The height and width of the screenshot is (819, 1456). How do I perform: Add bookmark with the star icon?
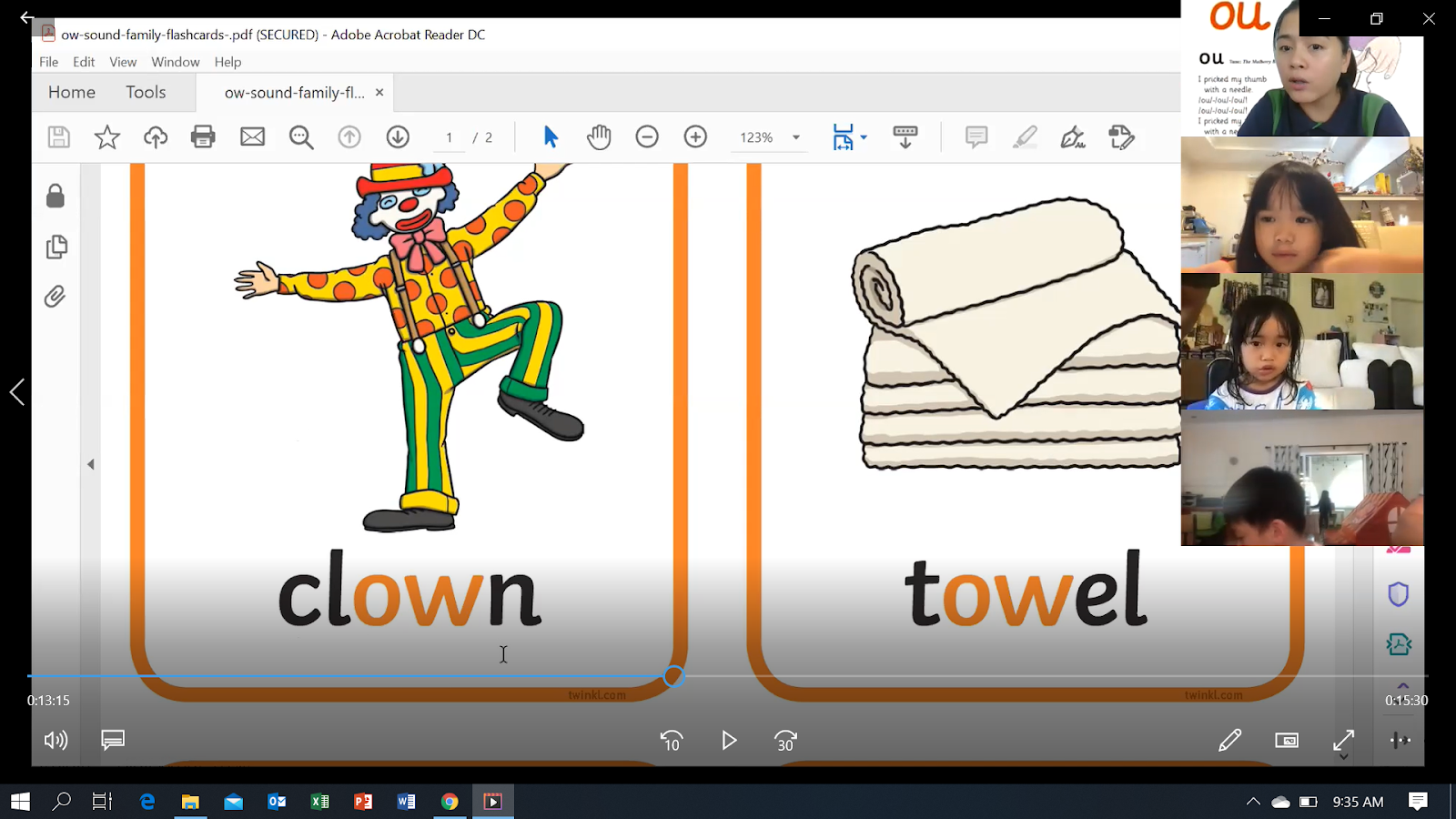(107, 137)
